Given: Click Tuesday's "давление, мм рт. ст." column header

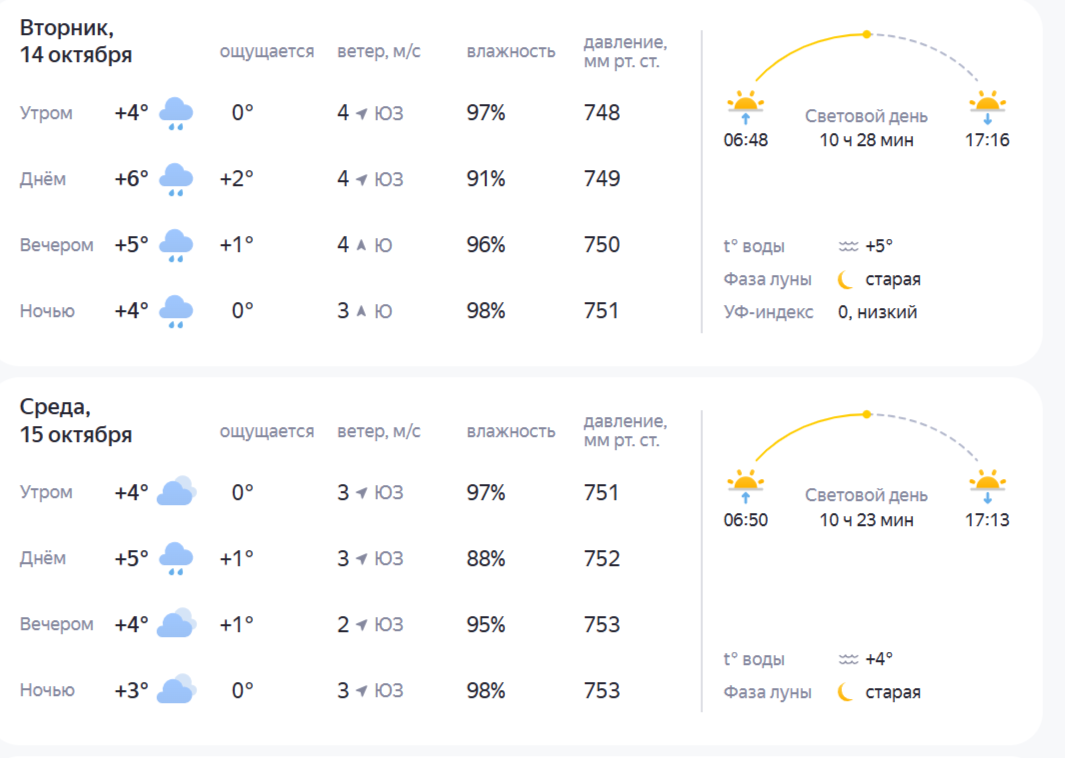Looking at the screenshot, I should [x=625, y=52].
